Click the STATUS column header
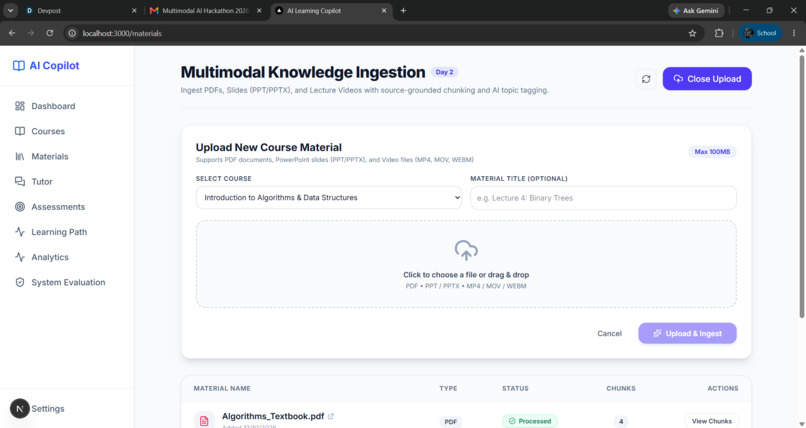Screen dimensions: 806x428 (x=515, y=388)
